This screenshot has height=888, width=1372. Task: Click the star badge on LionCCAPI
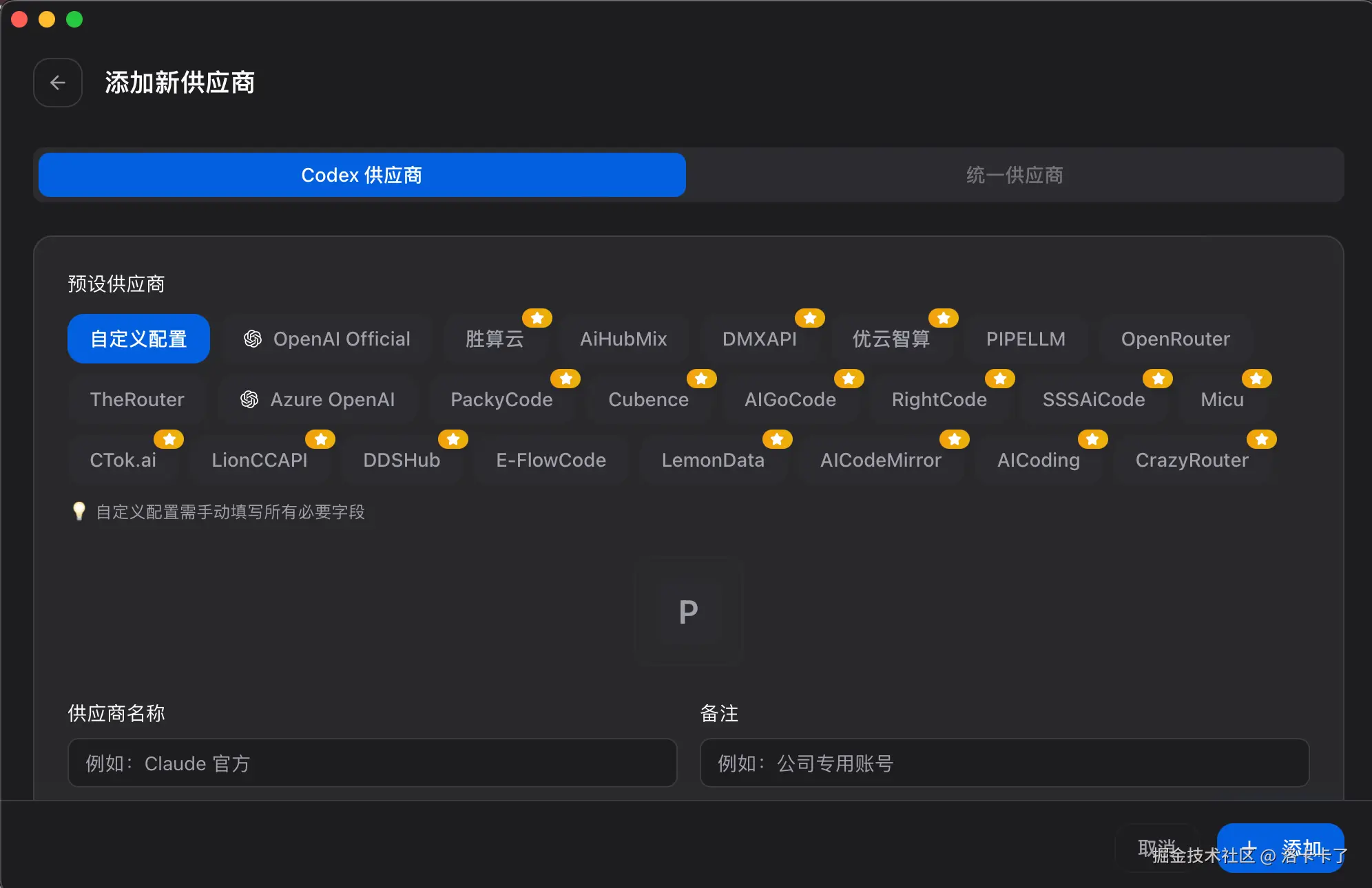320,439
